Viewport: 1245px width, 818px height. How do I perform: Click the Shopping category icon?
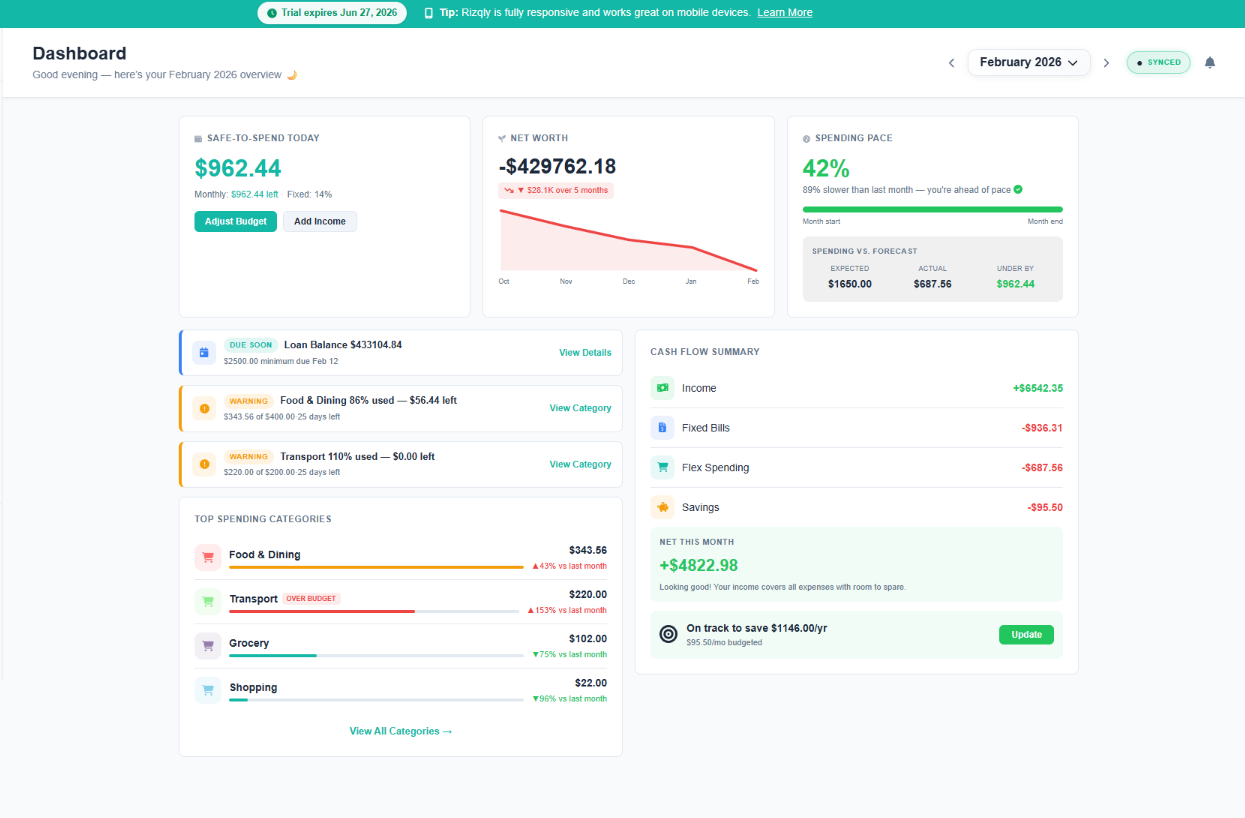(x=207, y=690)
